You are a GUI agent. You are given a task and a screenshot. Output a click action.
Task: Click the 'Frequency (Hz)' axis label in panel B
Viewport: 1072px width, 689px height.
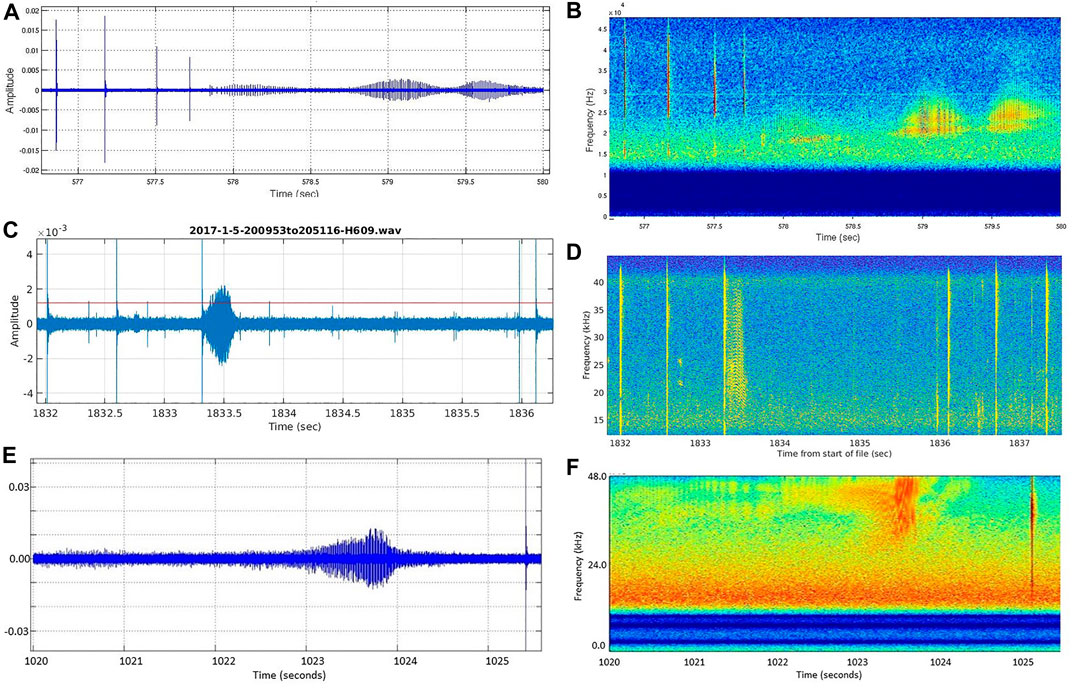point(589,118)
